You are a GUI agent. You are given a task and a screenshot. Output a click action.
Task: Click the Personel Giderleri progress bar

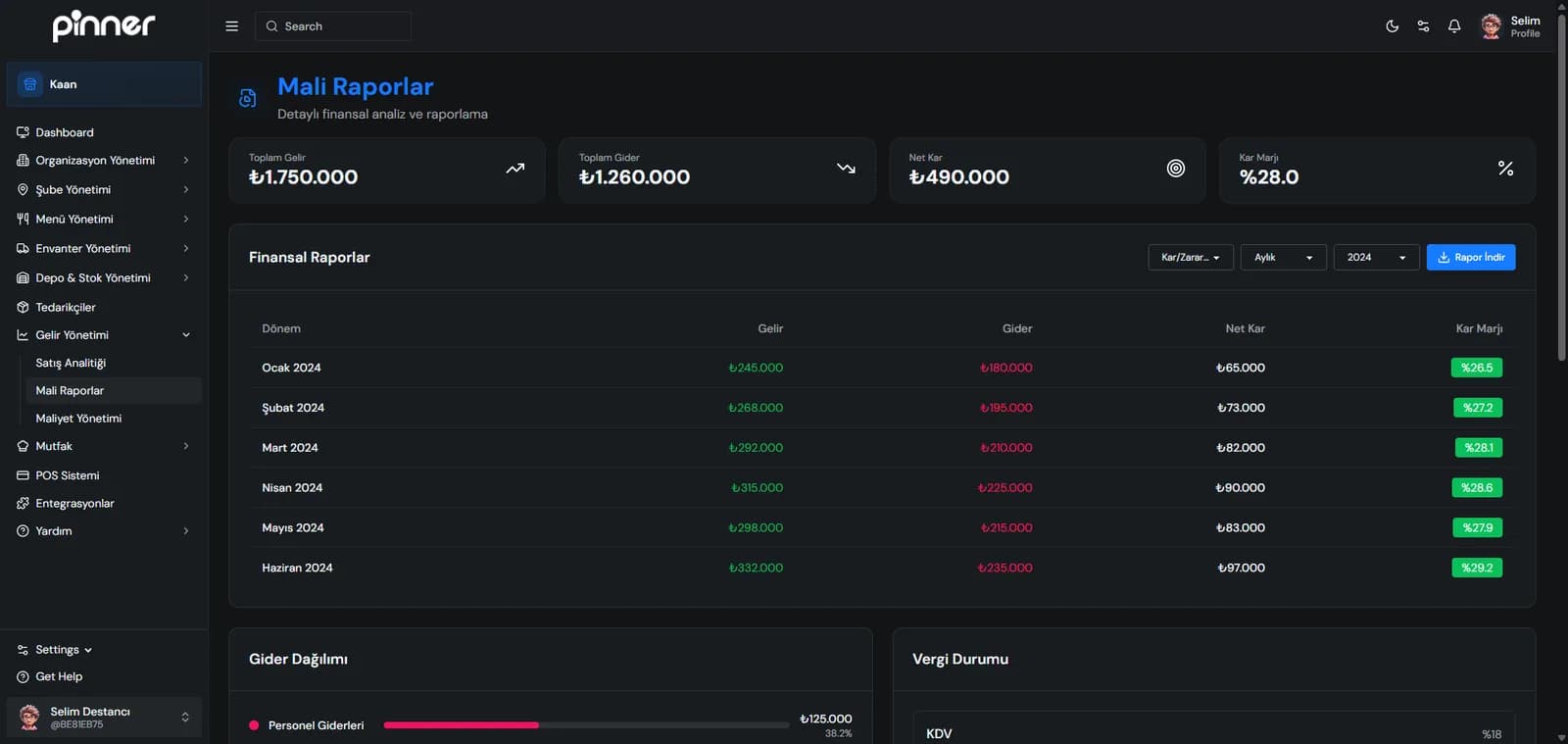(586, 725)
